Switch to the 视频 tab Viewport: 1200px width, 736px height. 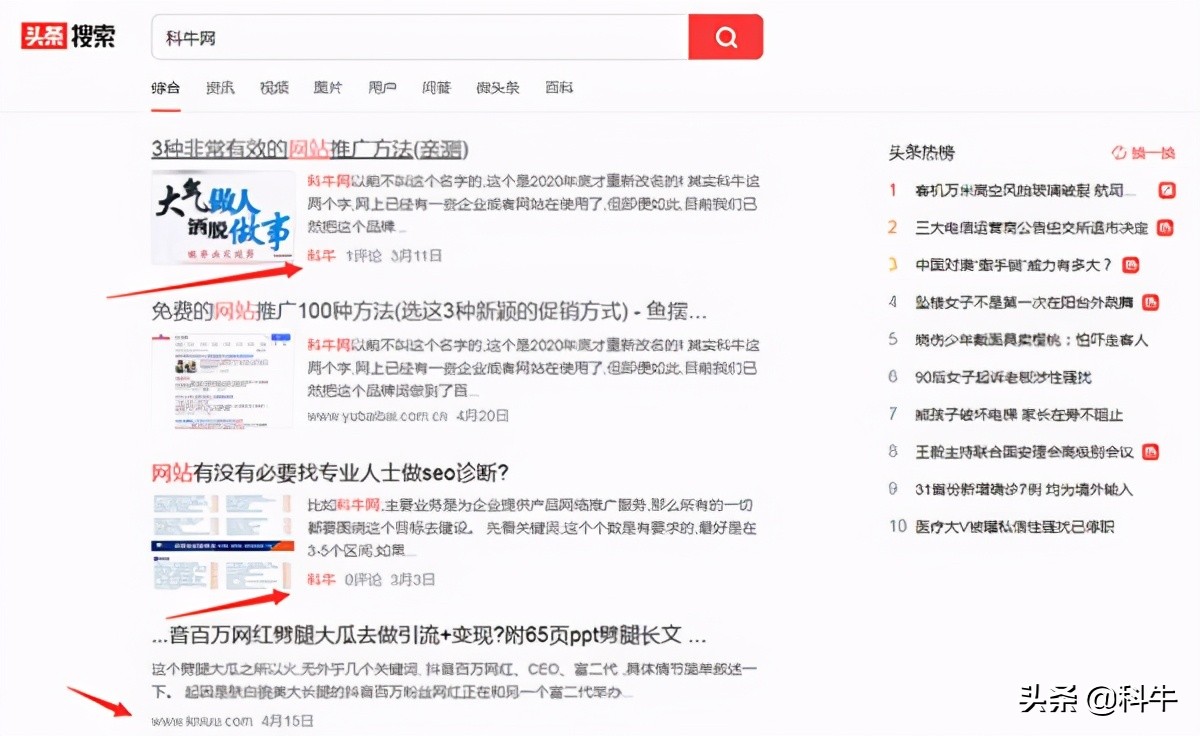pyautogui.click(x=274, y=88)
